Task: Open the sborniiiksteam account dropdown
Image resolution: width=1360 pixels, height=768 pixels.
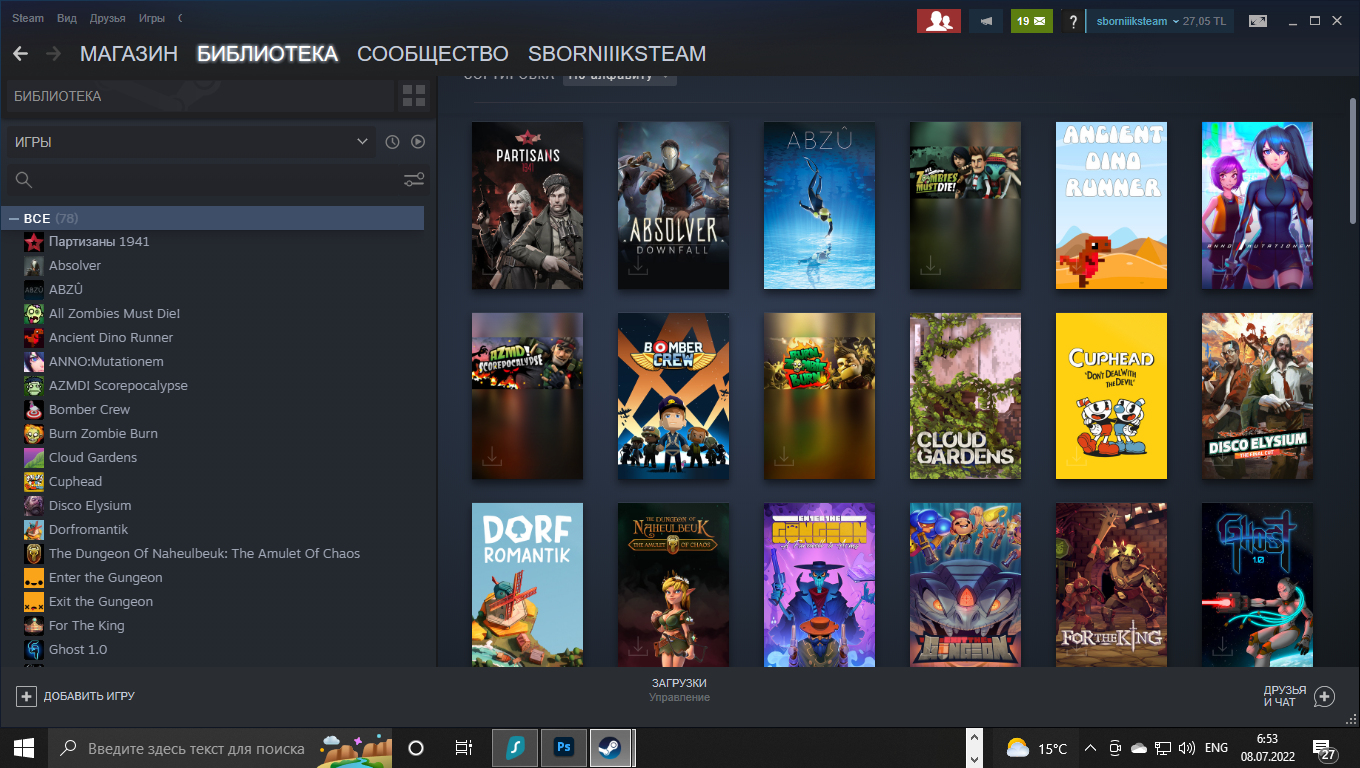Action: click(x=1159, y=21)
